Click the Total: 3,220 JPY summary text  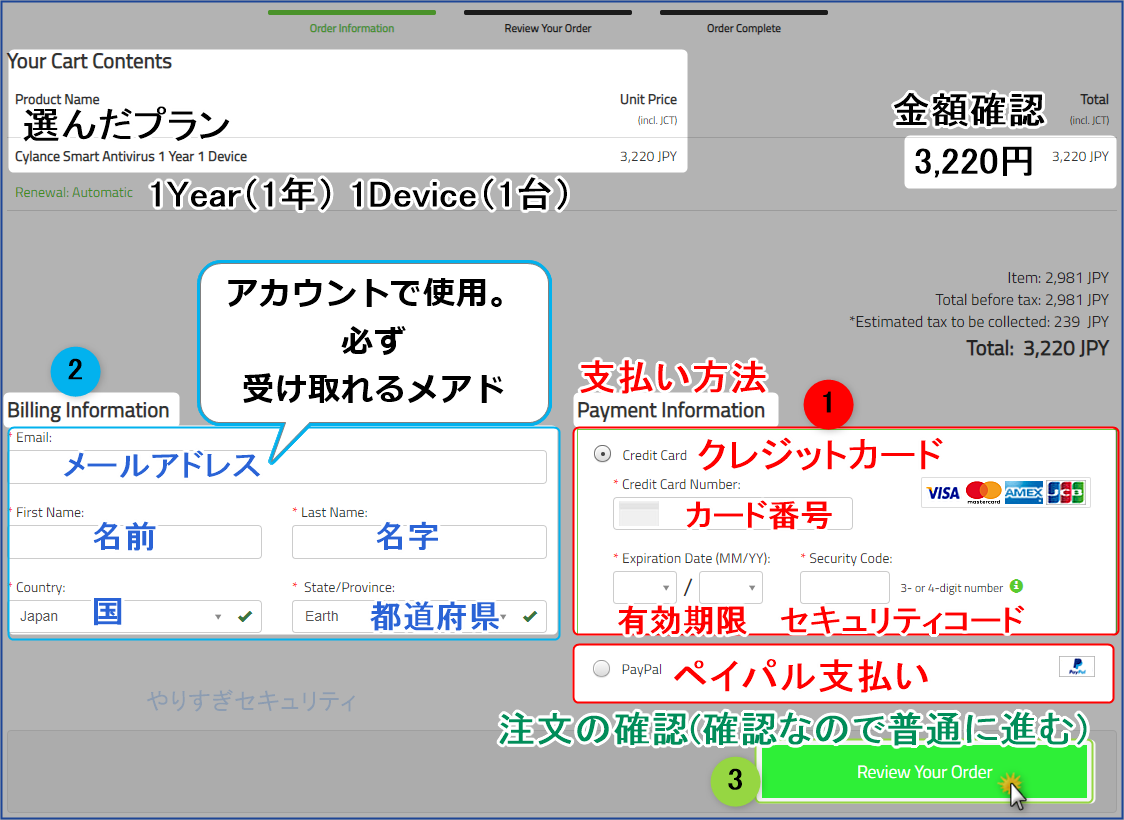[x=1037, y=348]
